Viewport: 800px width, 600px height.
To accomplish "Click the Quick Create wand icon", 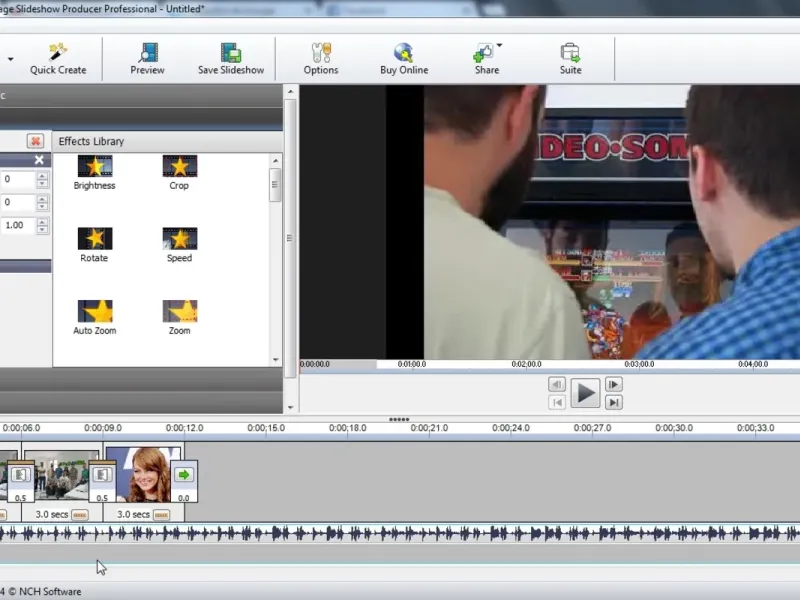I will click(58, 52).
